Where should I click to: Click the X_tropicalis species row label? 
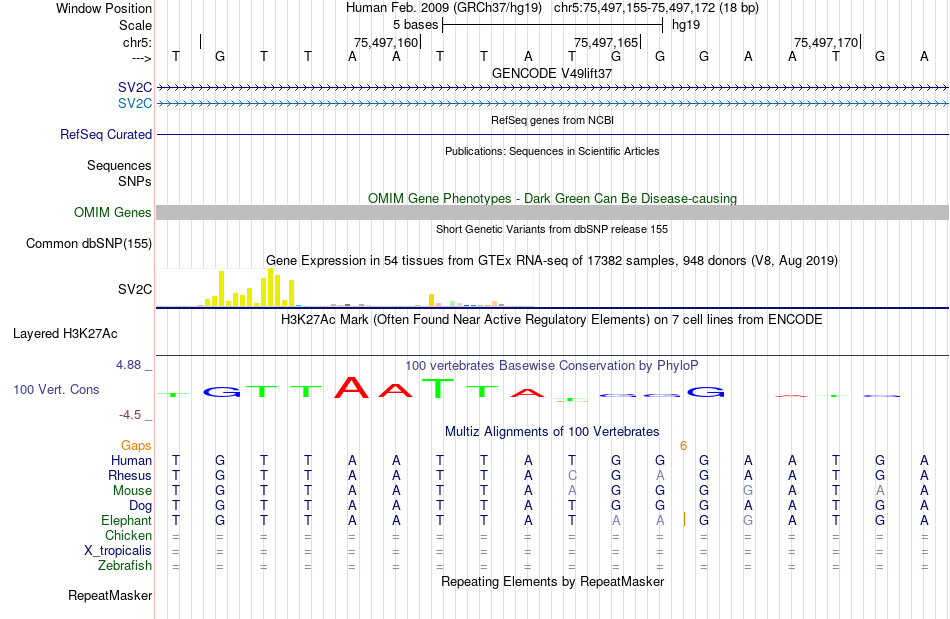click(x=118, y=551)
